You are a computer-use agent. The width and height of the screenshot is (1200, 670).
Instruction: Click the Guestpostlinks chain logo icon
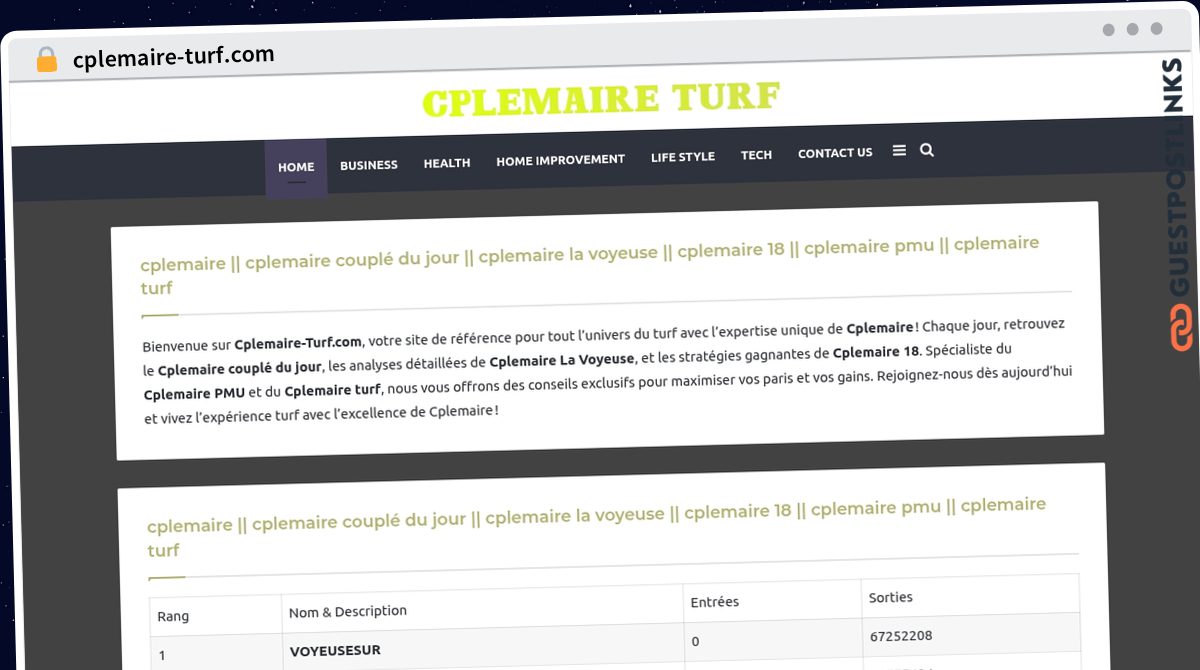tap(1180, 328)
